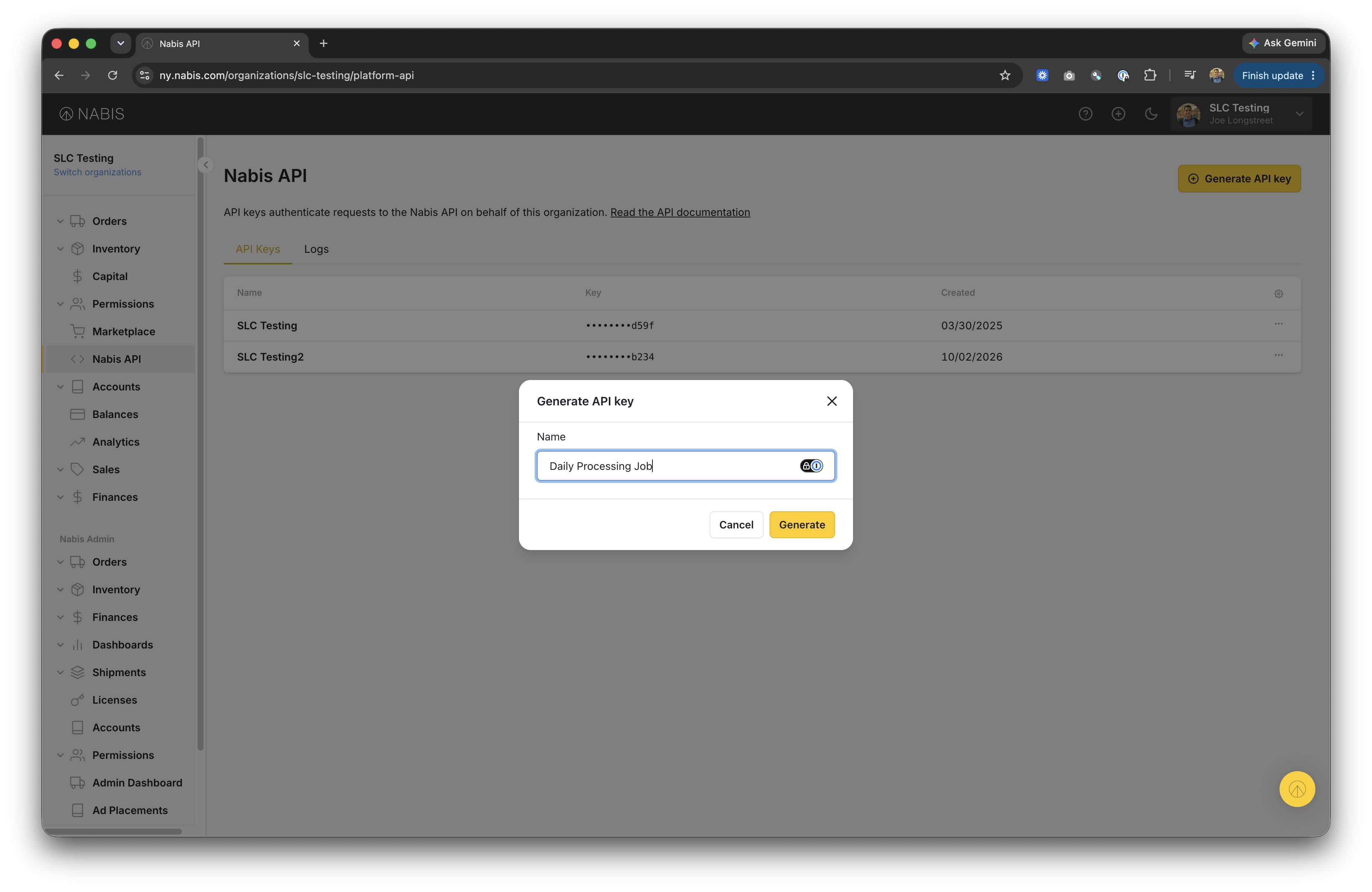Open more options for SLC Testing key row

pyautogui.click(x=1278, y=324)
